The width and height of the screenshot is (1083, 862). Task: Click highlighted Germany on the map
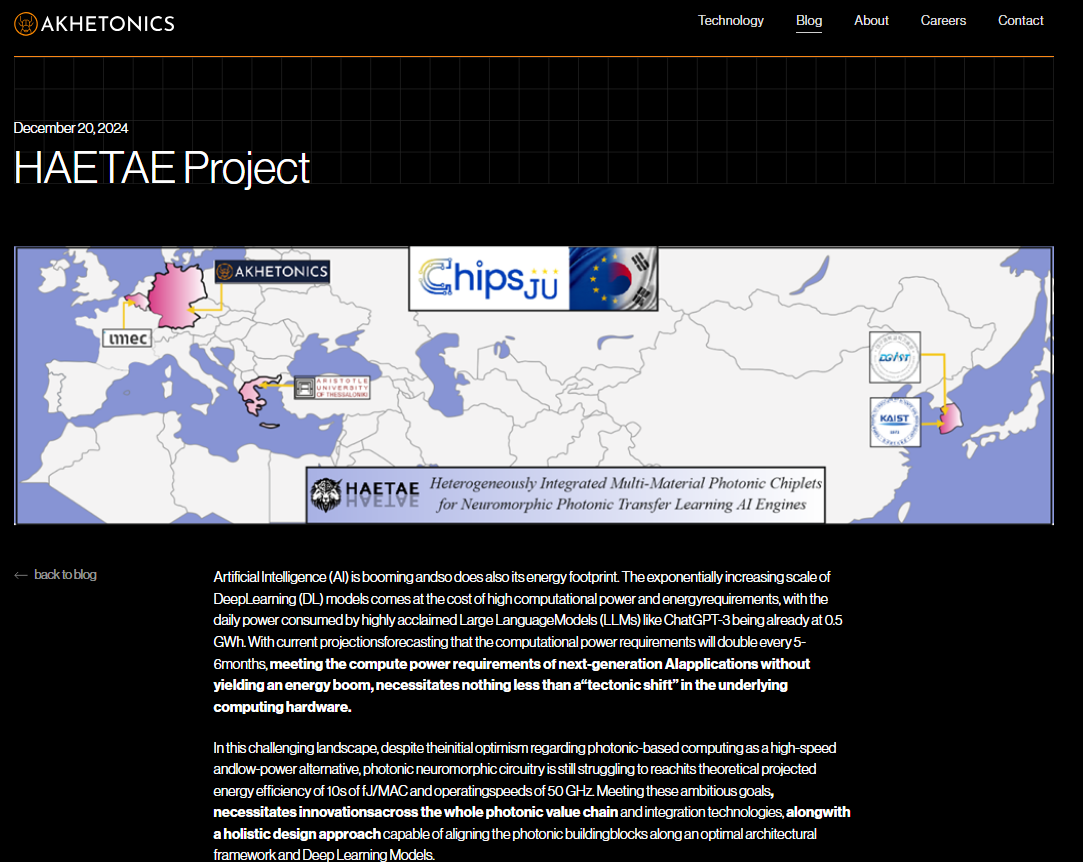[178, 296]
